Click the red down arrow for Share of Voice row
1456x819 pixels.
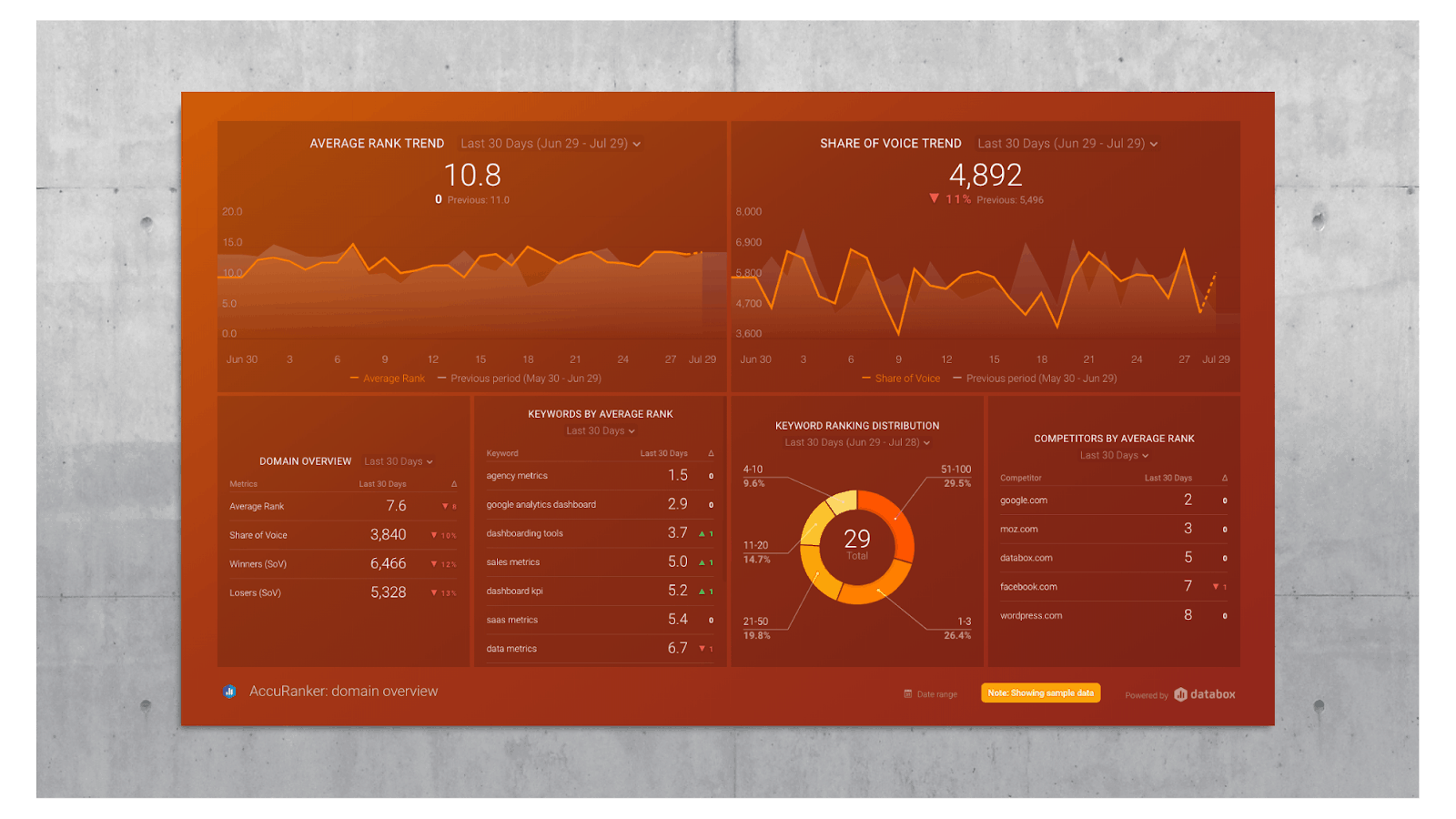434,535
